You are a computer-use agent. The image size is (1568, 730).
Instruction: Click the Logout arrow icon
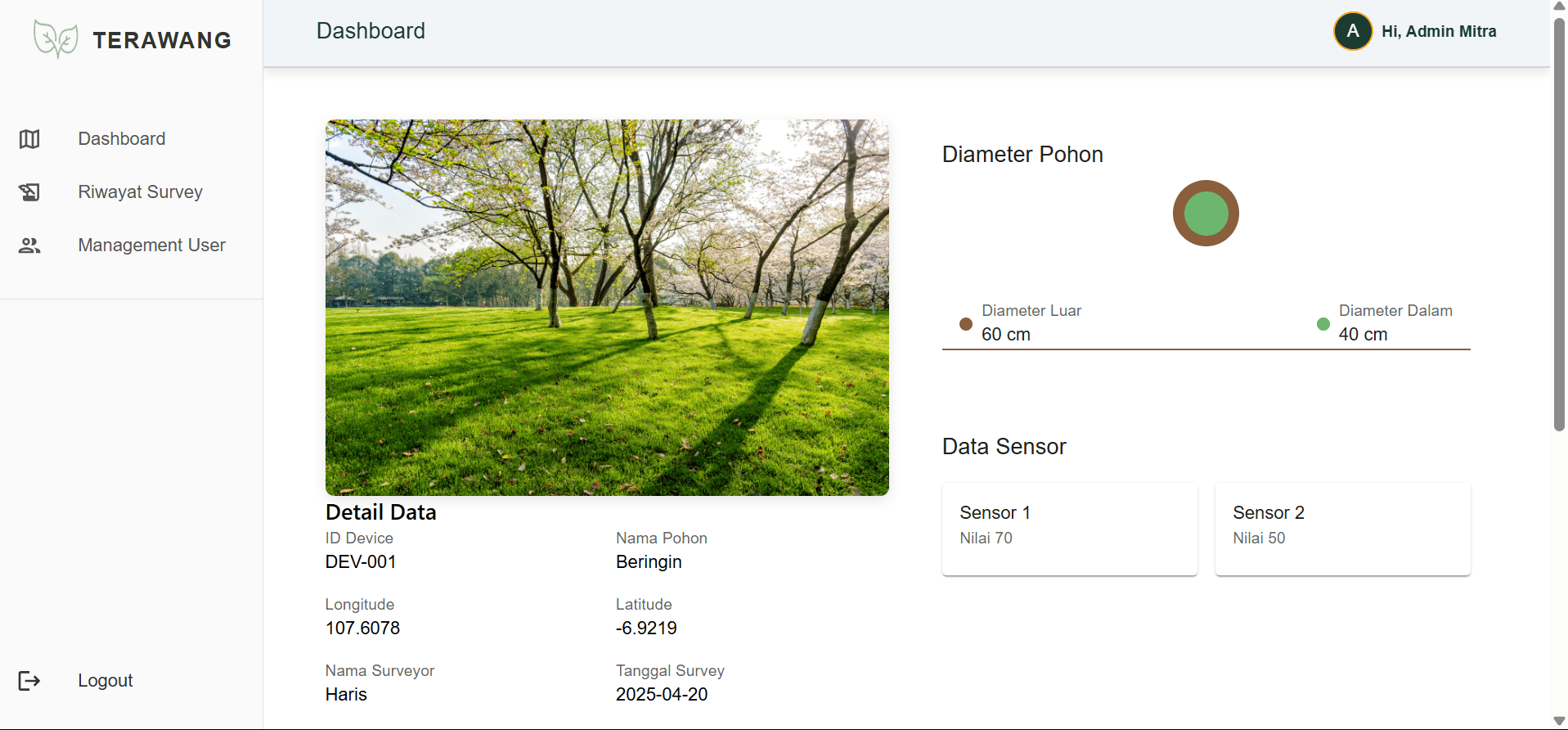point(29,681)
